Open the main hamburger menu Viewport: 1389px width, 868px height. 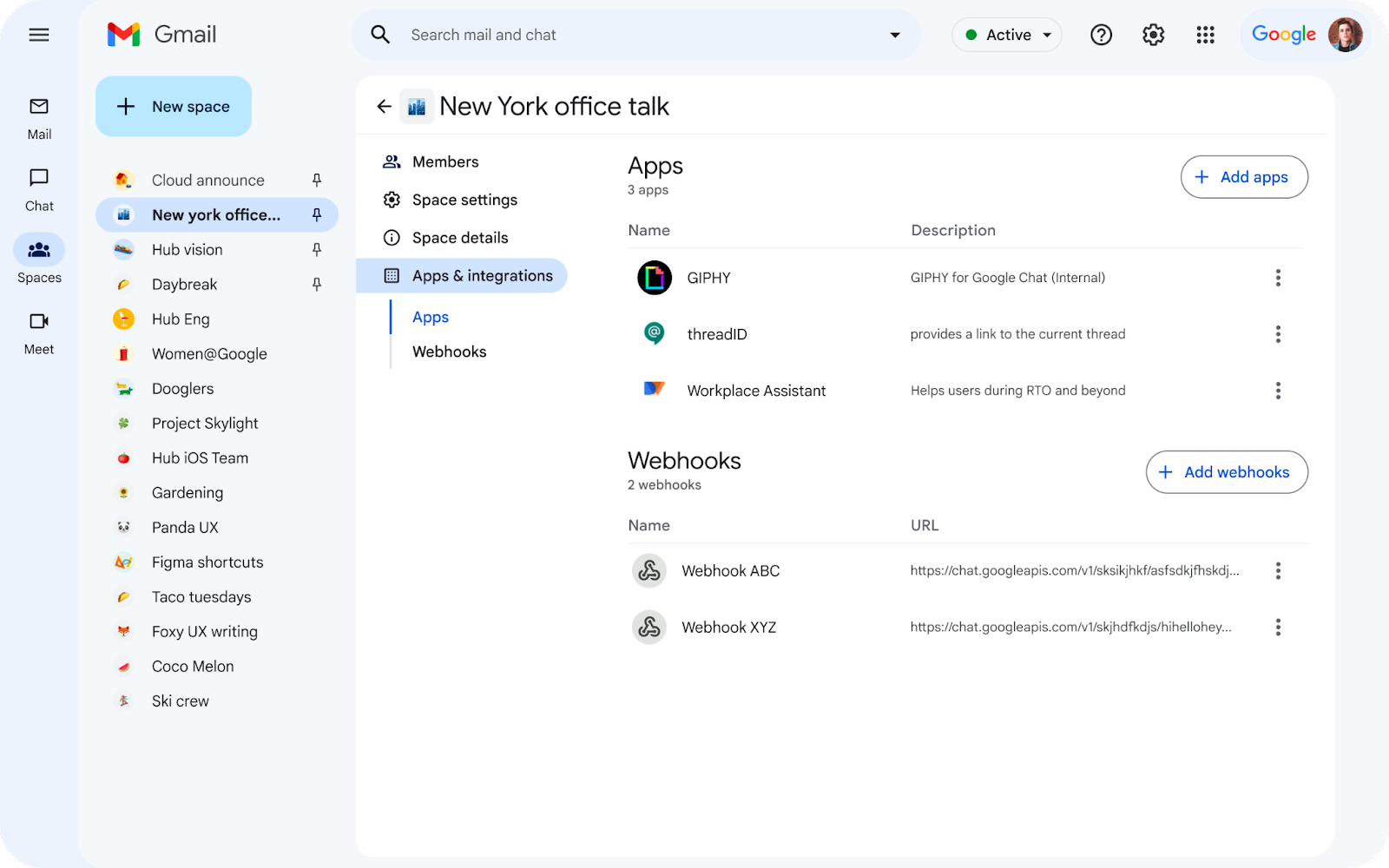pos(39,35)
